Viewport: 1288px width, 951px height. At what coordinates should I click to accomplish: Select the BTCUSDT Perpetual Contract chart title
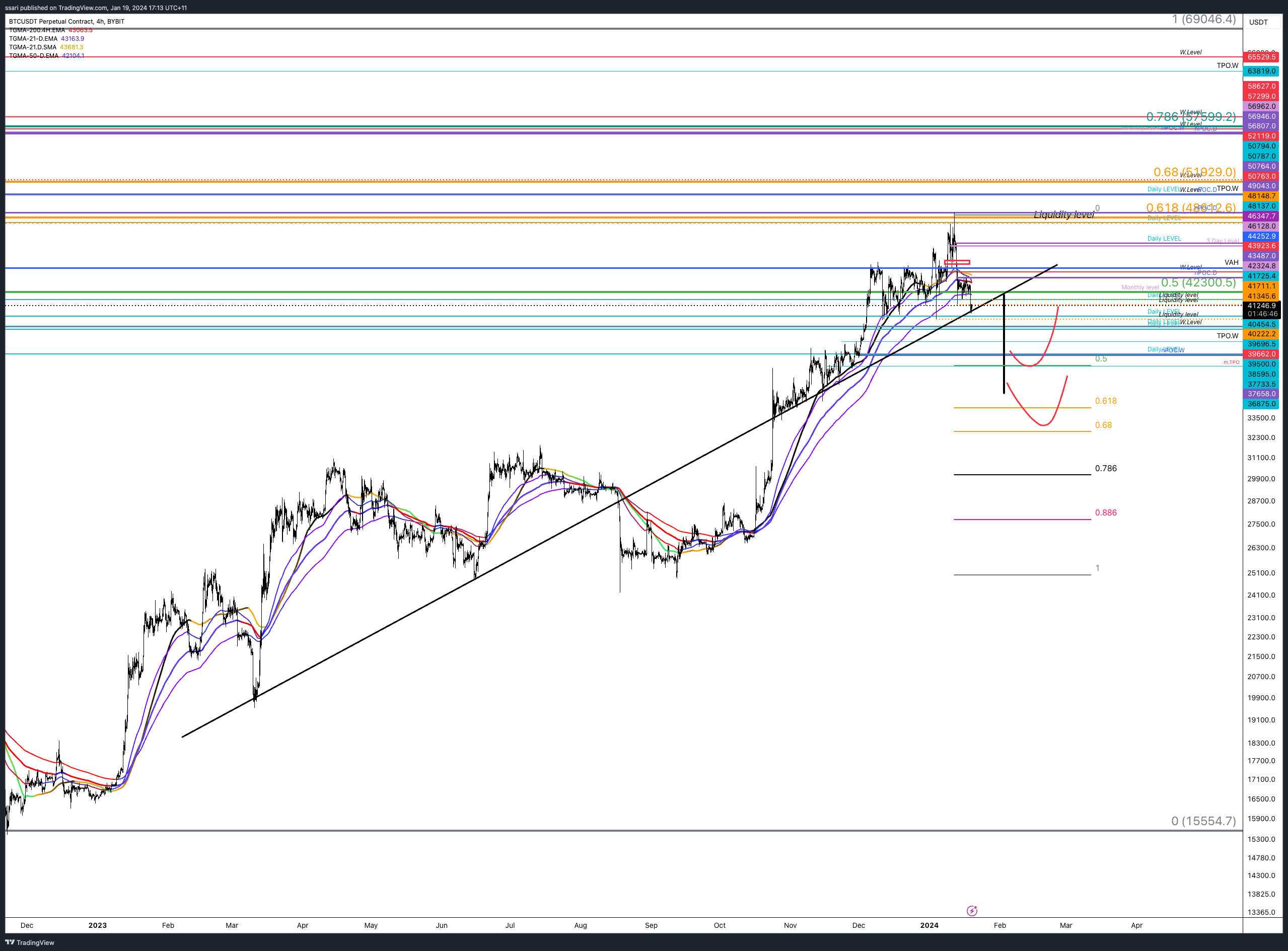tap(67, 21)
